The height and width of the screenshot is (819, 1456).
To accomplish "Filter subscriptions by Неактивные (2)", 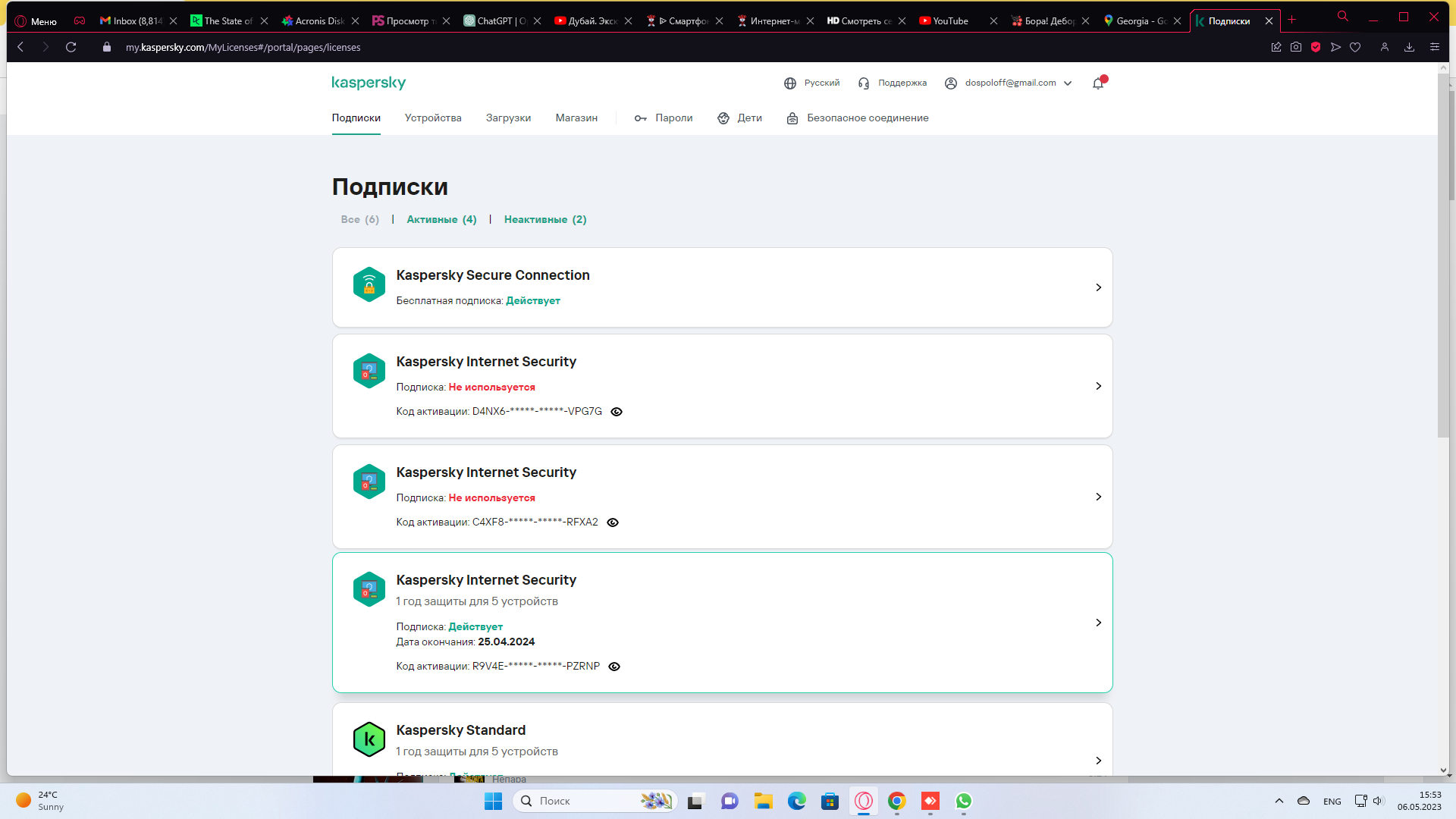I will [x=545, y=219].
